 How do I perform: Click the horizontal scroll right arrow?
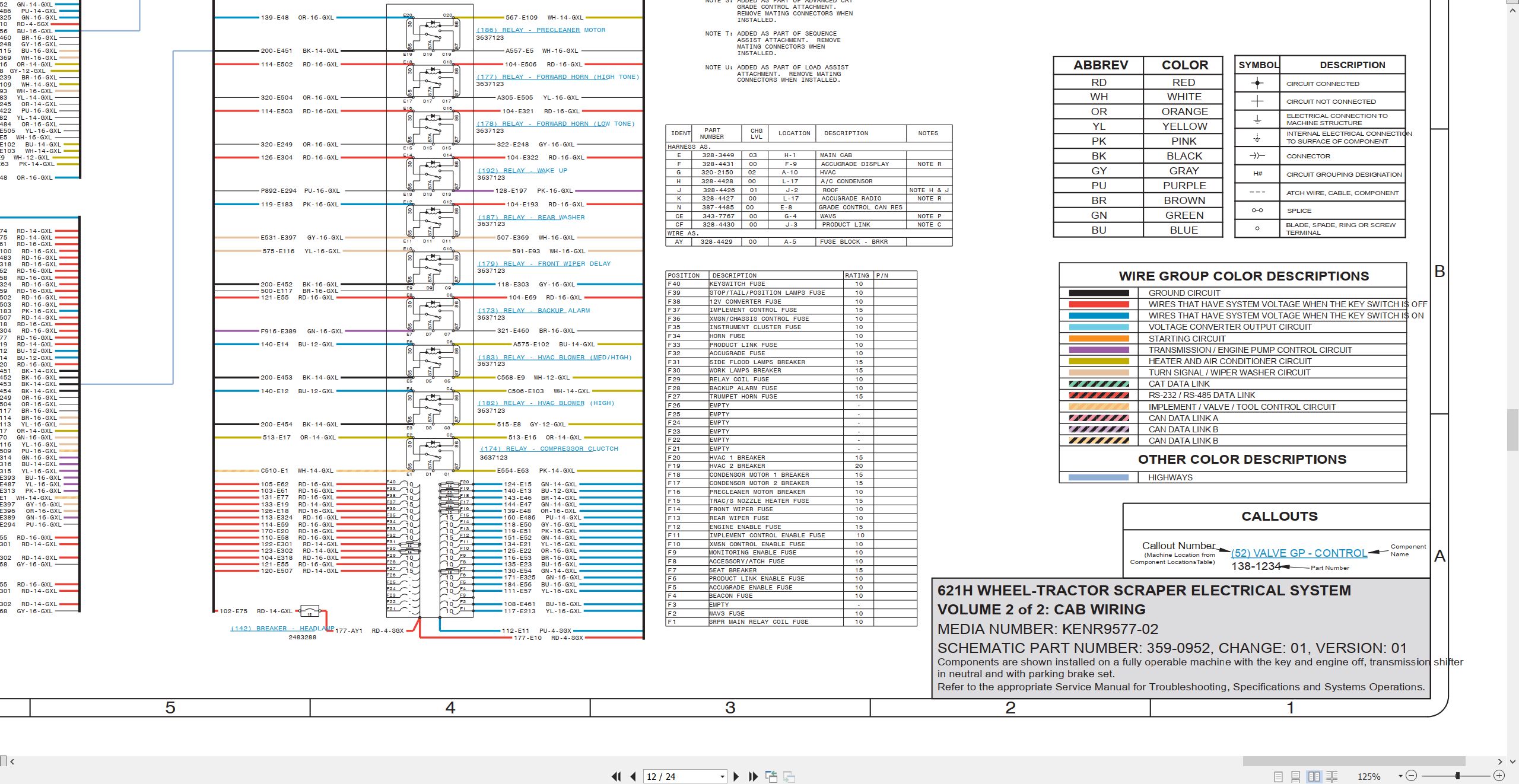pos(1500,761)
